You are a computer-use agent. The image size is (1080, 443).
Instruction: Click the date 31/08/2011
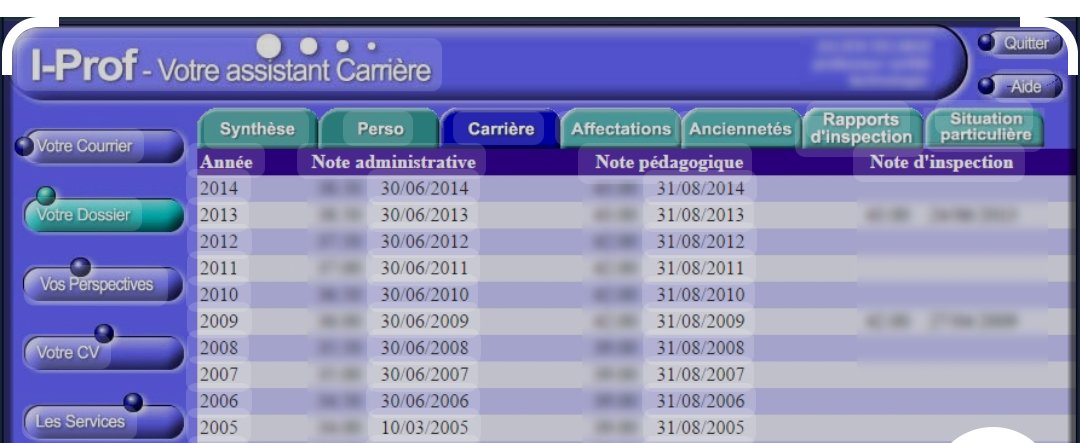point(700,268)
